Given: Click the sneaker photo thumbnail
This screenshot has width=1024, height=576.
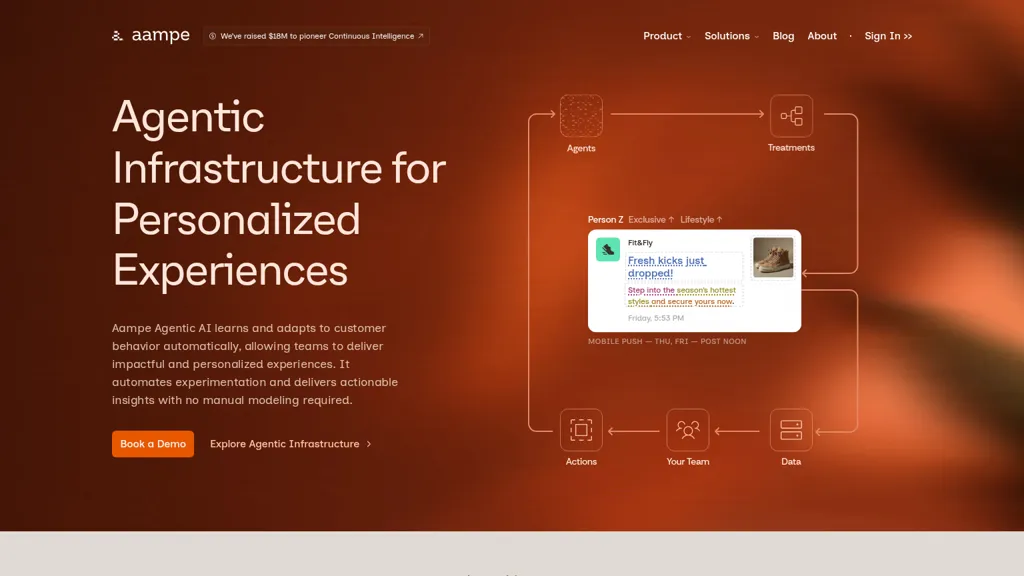Looking at the screenshot, I should (x=773, y=257).
